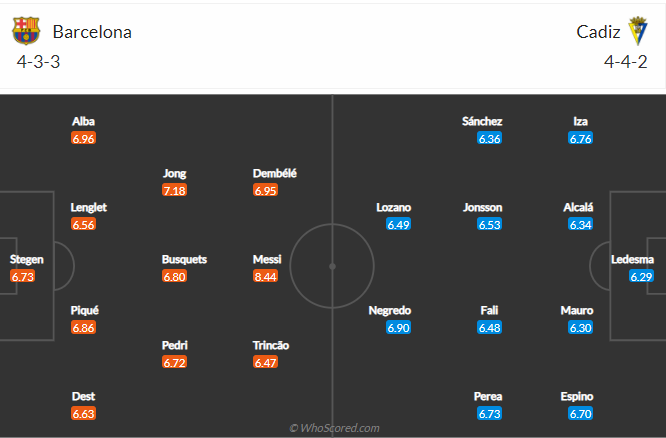Select Messi's player name
This screenshot has height=438, width=666.
click(x=266, y=259)
